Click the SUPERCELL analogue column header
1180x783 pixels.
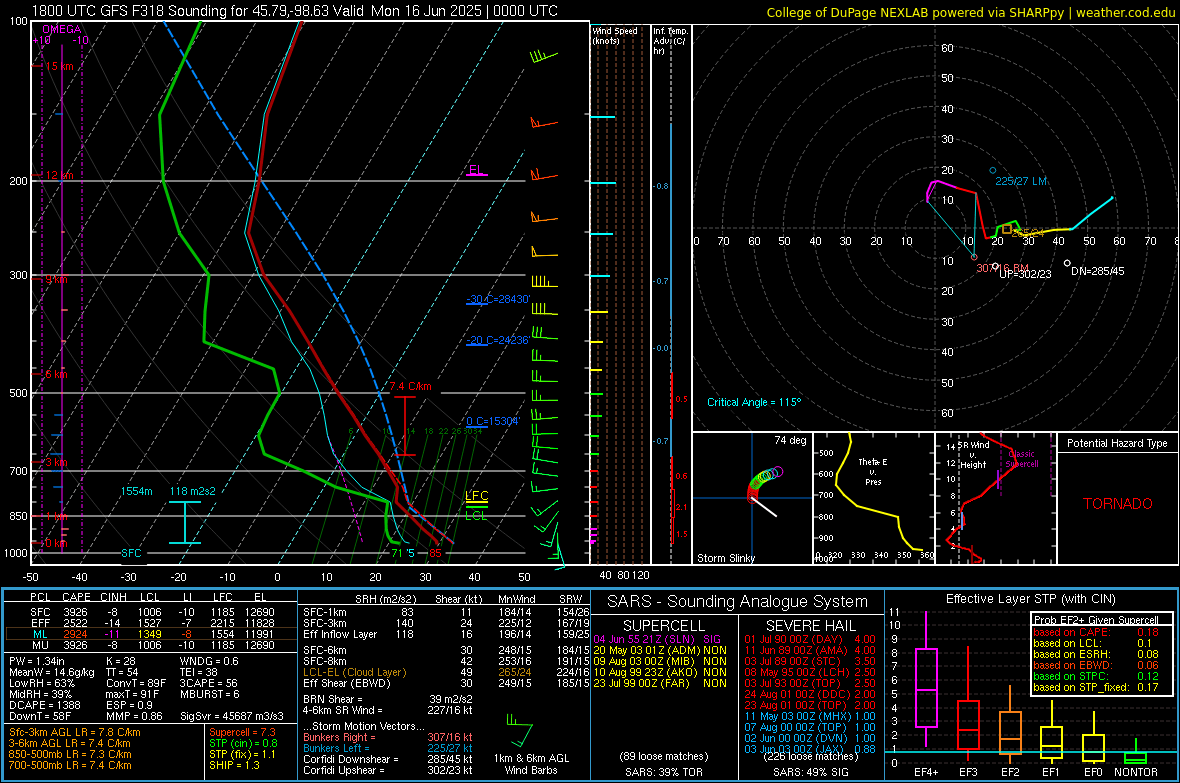[664, 626]
